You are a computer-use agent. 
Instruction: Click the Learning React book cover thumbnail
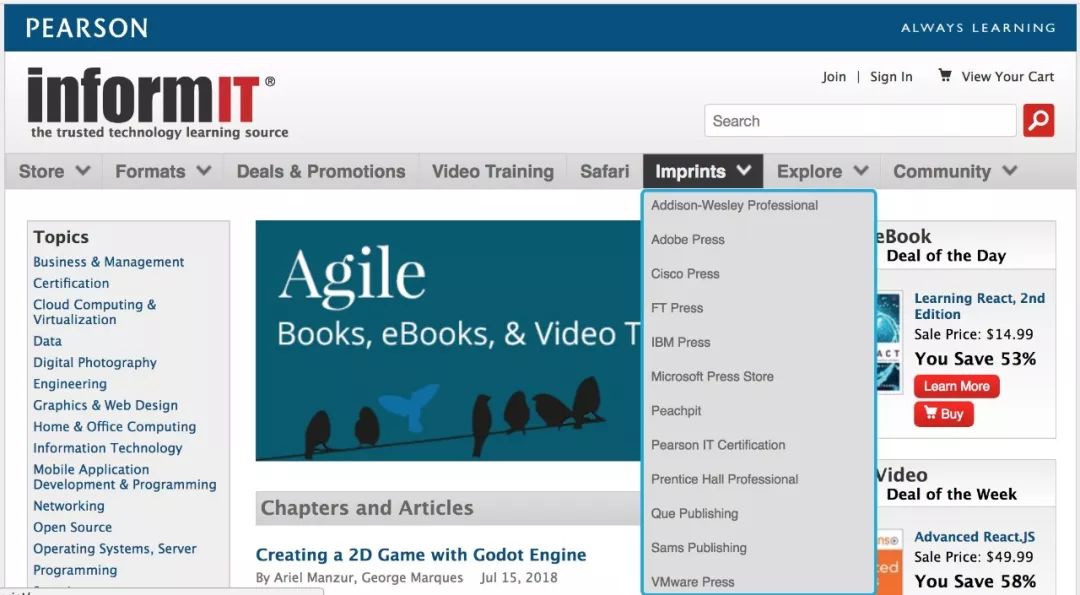point(889,342)
